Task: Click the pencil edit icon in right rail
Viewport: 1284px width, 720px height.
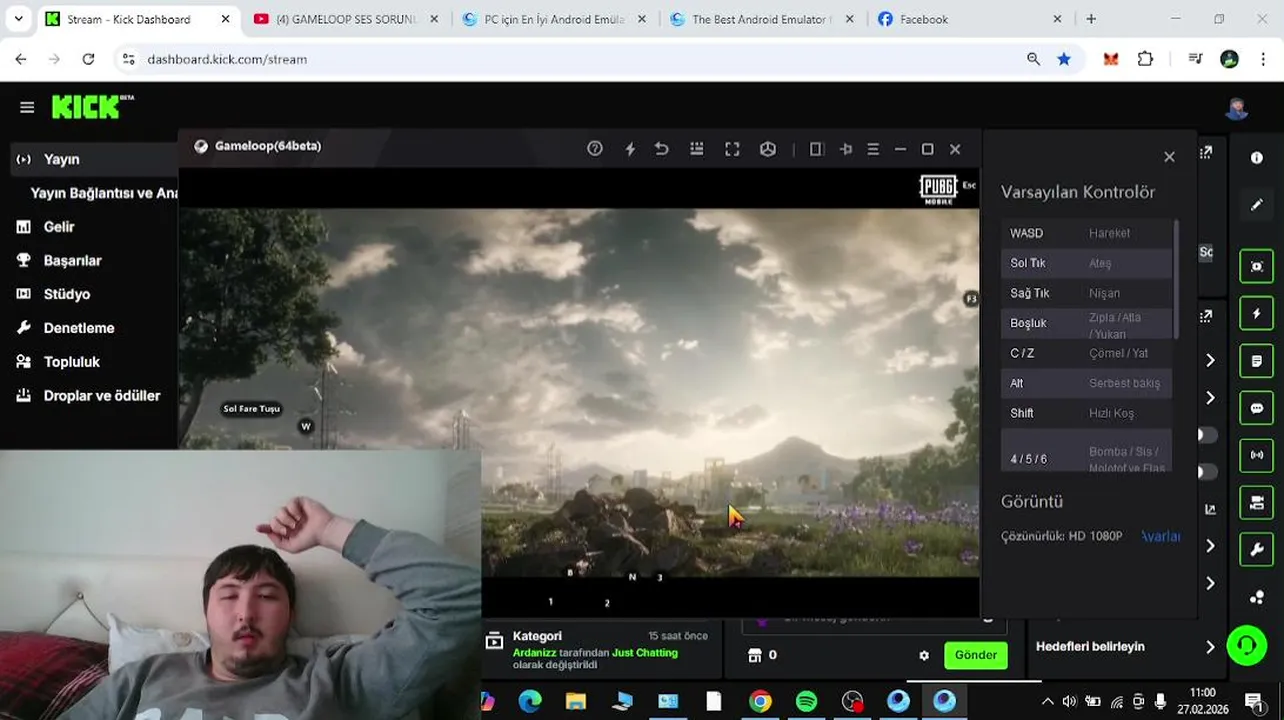Action: tap(1257, 205)
